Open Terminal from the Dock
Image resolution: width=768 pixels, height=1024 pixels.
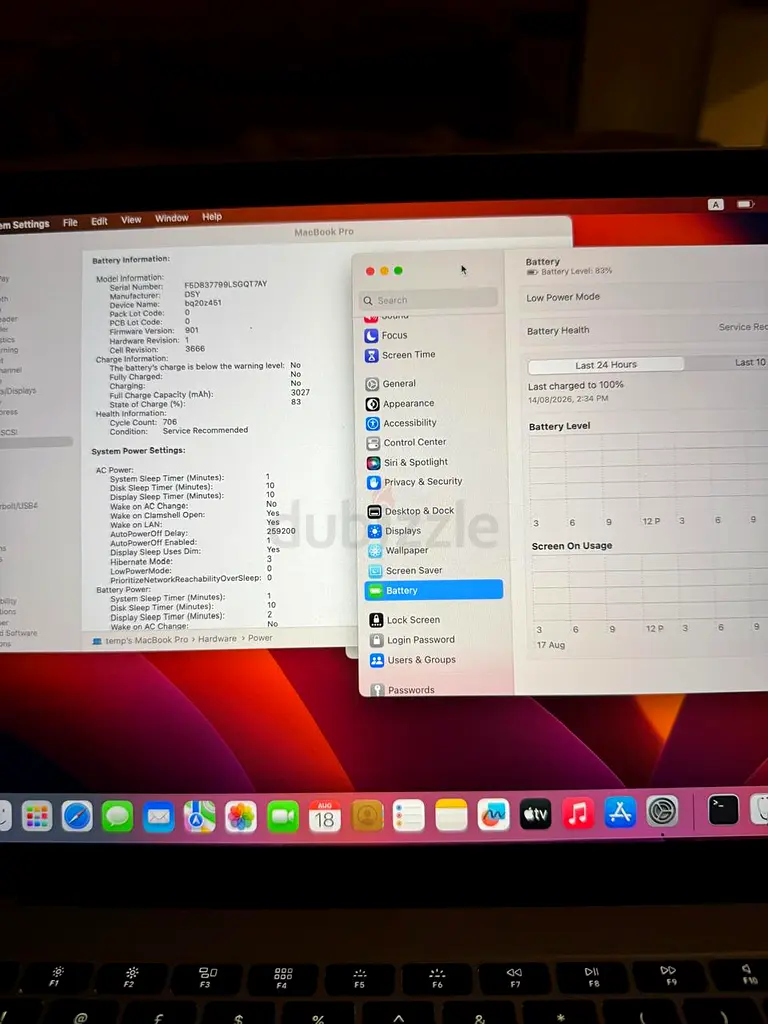click(723, 810)
